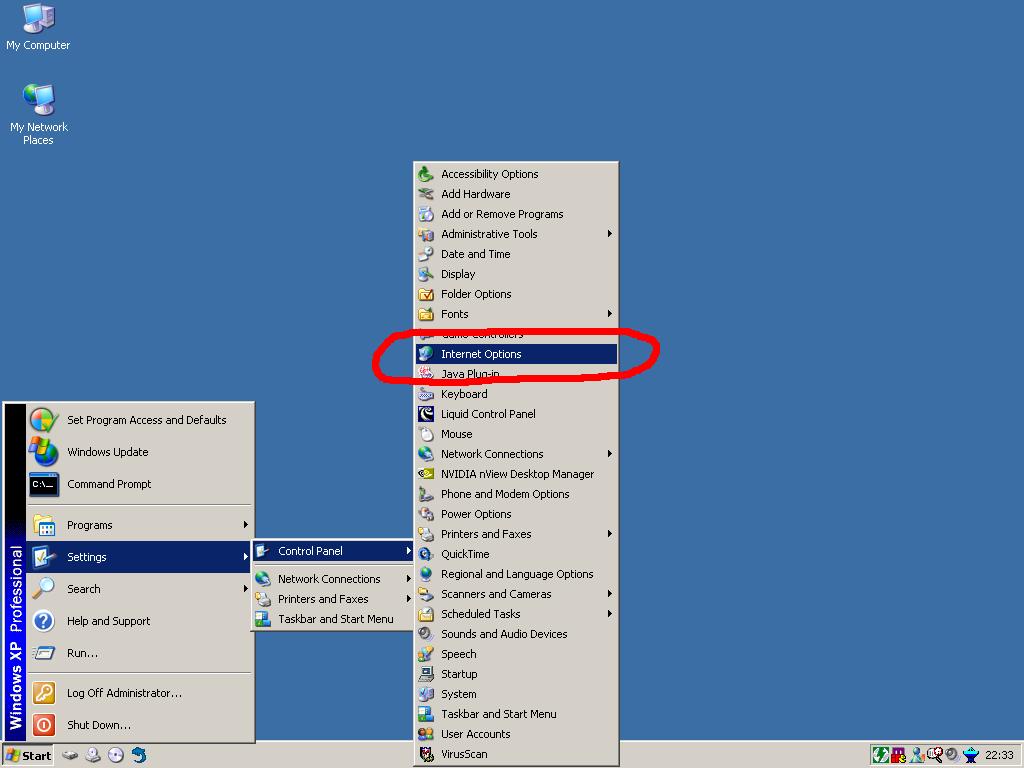Click the drive icon beside the Start button

coord(70,756)
